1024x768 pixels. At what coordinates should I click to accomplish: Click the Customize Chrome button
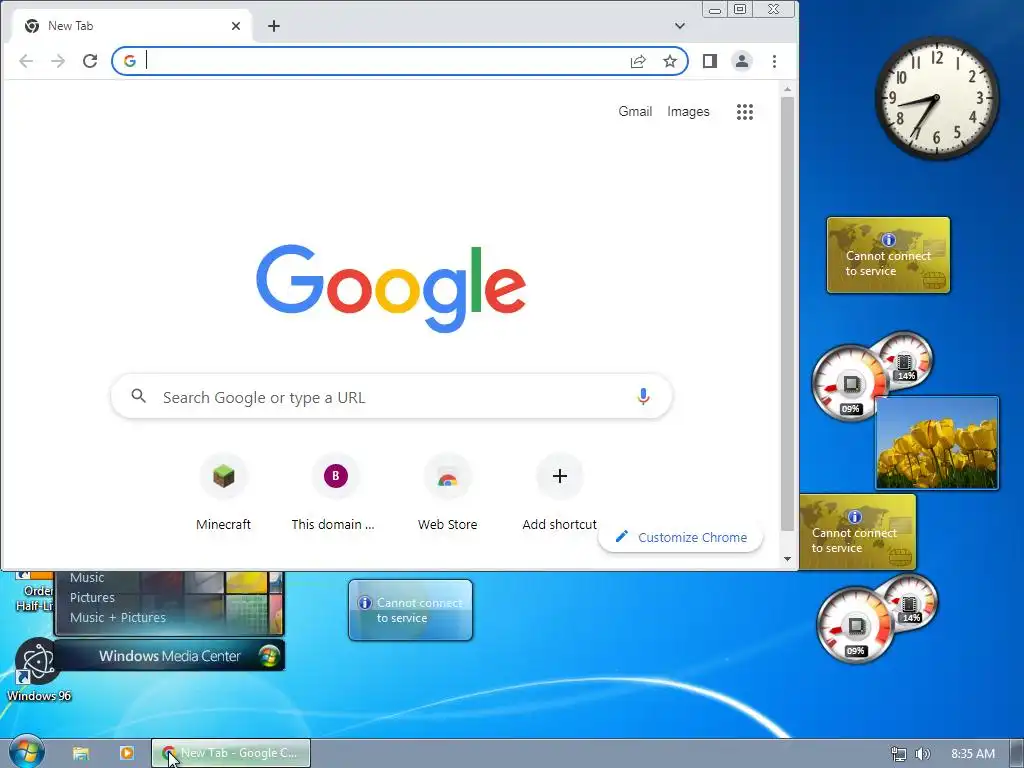pyautogui.click(x=681, y=537)
